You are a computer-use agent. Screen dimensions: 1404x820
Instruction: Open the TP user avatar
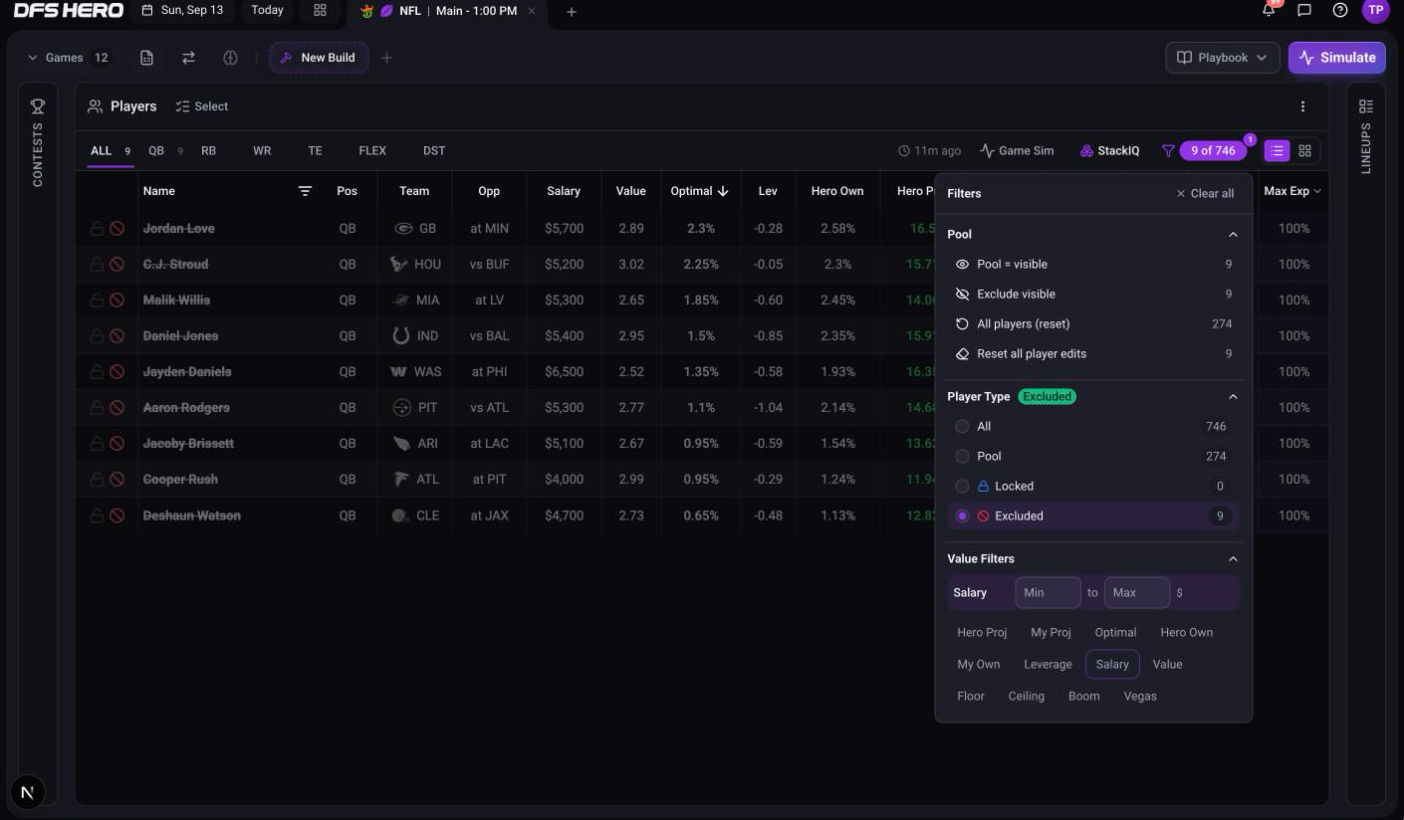1376,10
